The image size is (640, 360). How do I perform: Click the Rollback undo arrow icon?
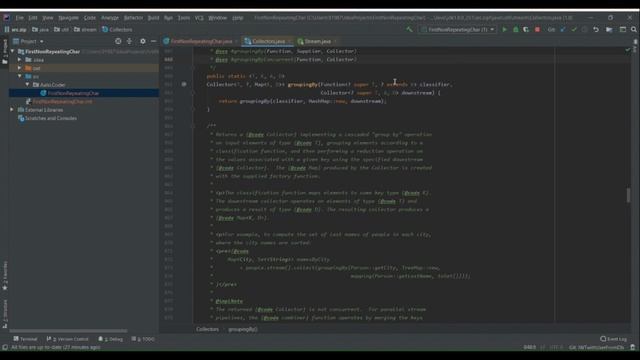pyautogui.click(x=596, y=29)
